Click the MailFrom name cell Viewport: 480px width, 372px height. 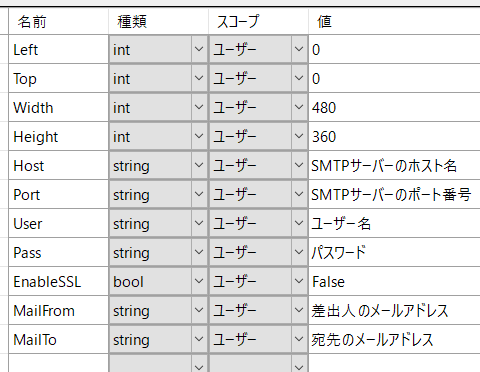point(58,310)
